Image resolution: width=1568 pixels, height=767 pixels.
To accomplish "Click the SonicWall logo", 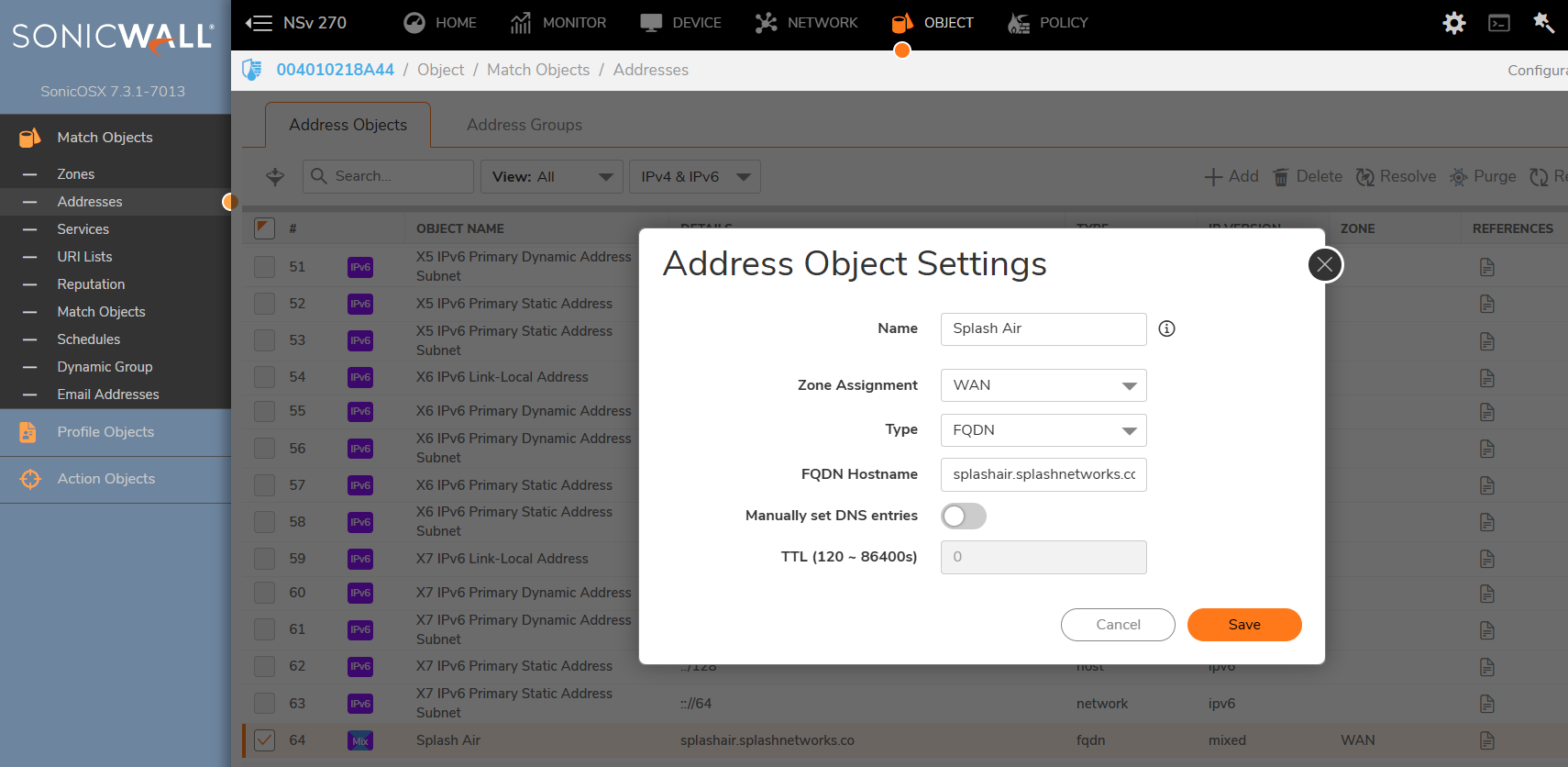I will pos(114,37).
